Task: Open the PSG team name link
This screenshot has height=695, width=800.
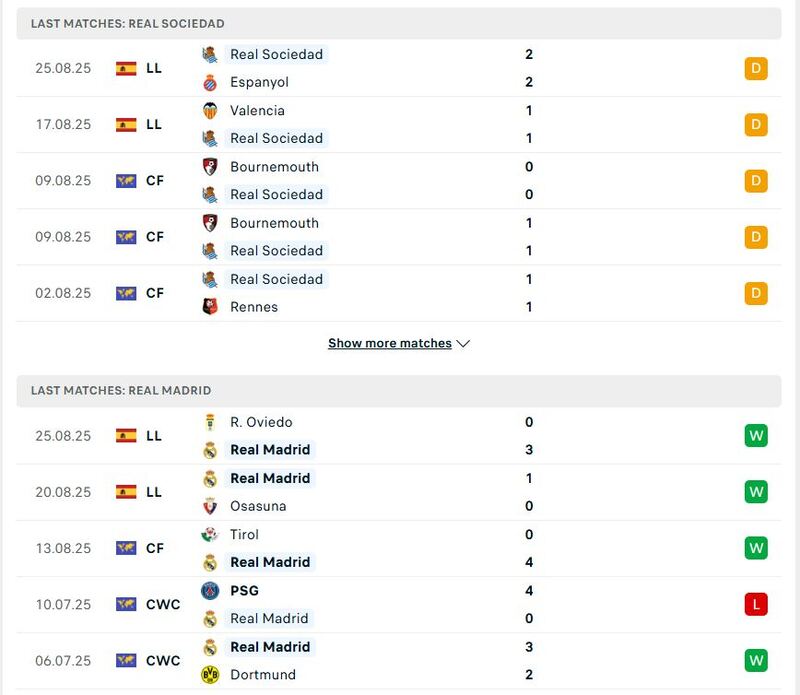Action: click(244, 591)
